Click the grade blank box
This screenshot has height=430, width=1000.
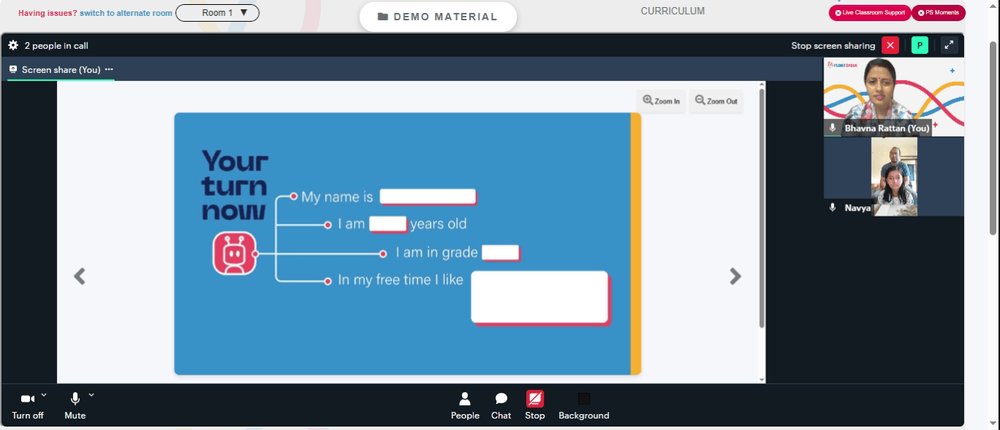coord(501,253)
